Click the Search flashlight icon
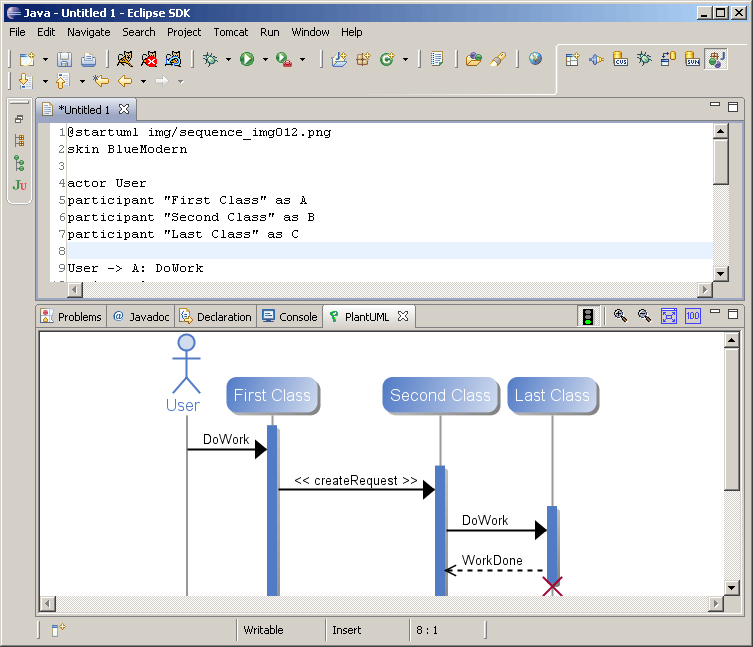Screen dimensions: 753x647 pyautogui.click(x=498, y=59)
